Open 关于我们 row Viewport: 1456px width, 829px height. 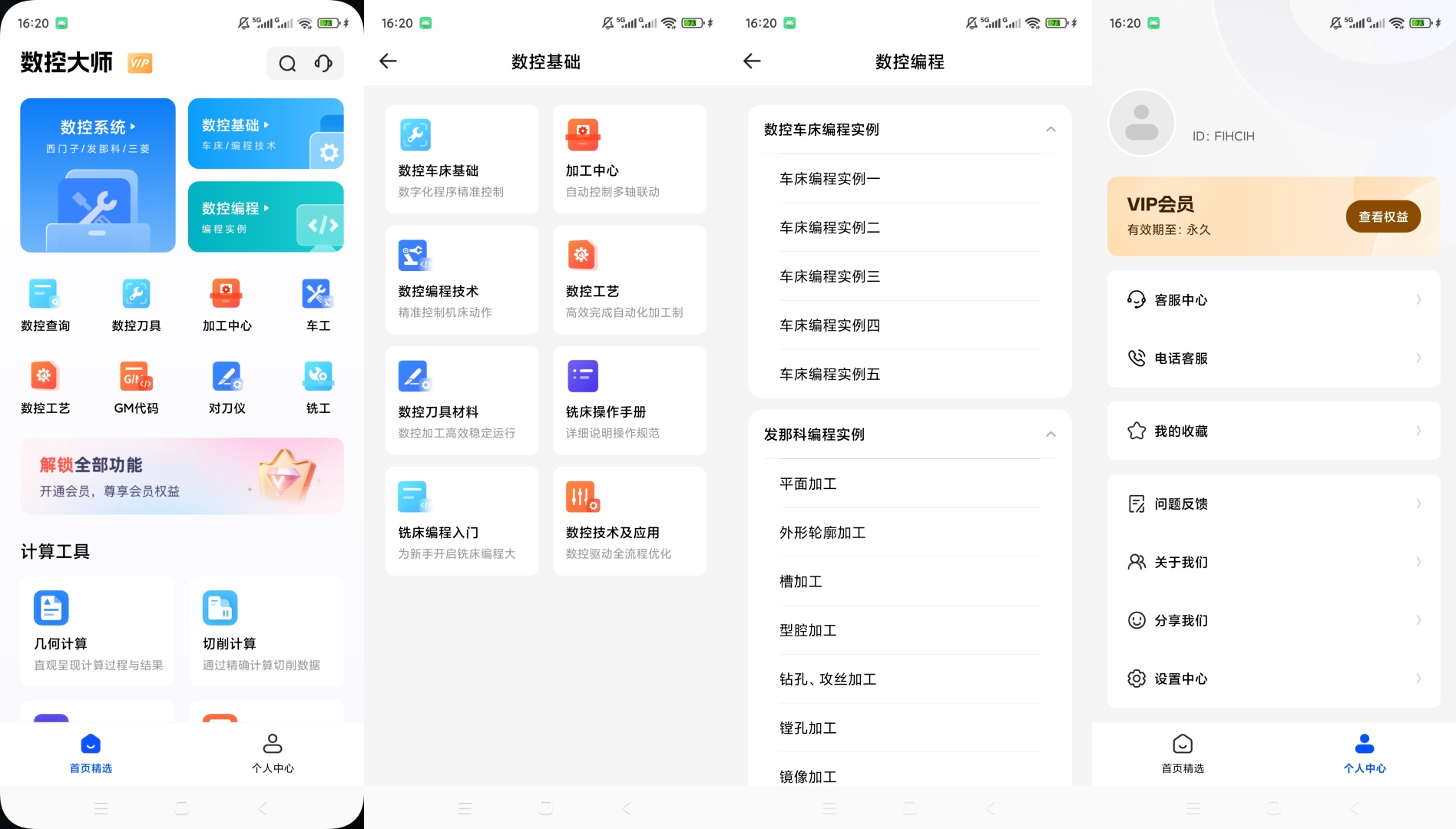pyautogui.click(x=1274, y=562)
